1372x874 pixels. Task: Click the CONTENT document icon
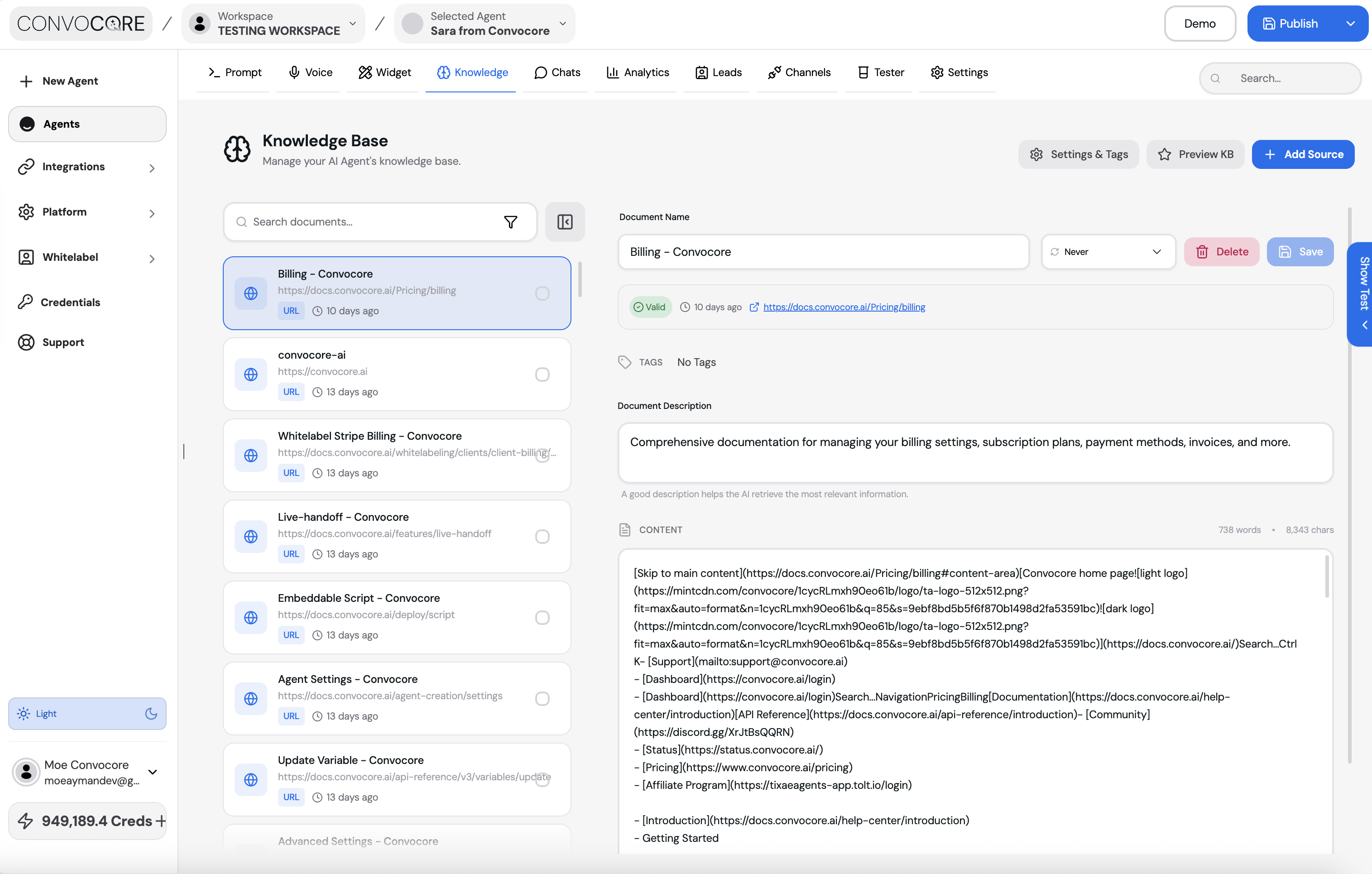click(624, 530)
